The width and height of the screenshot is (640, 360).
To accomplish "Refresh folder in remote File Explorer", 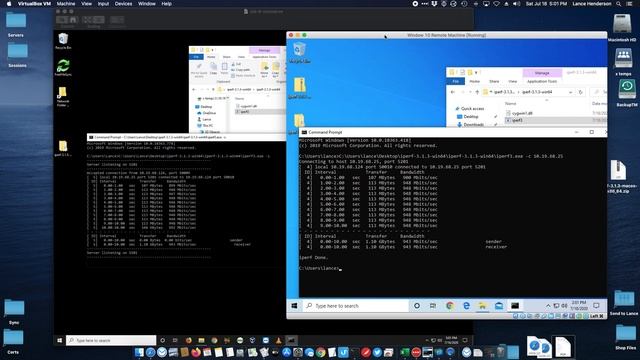I will tap(580, 92).
